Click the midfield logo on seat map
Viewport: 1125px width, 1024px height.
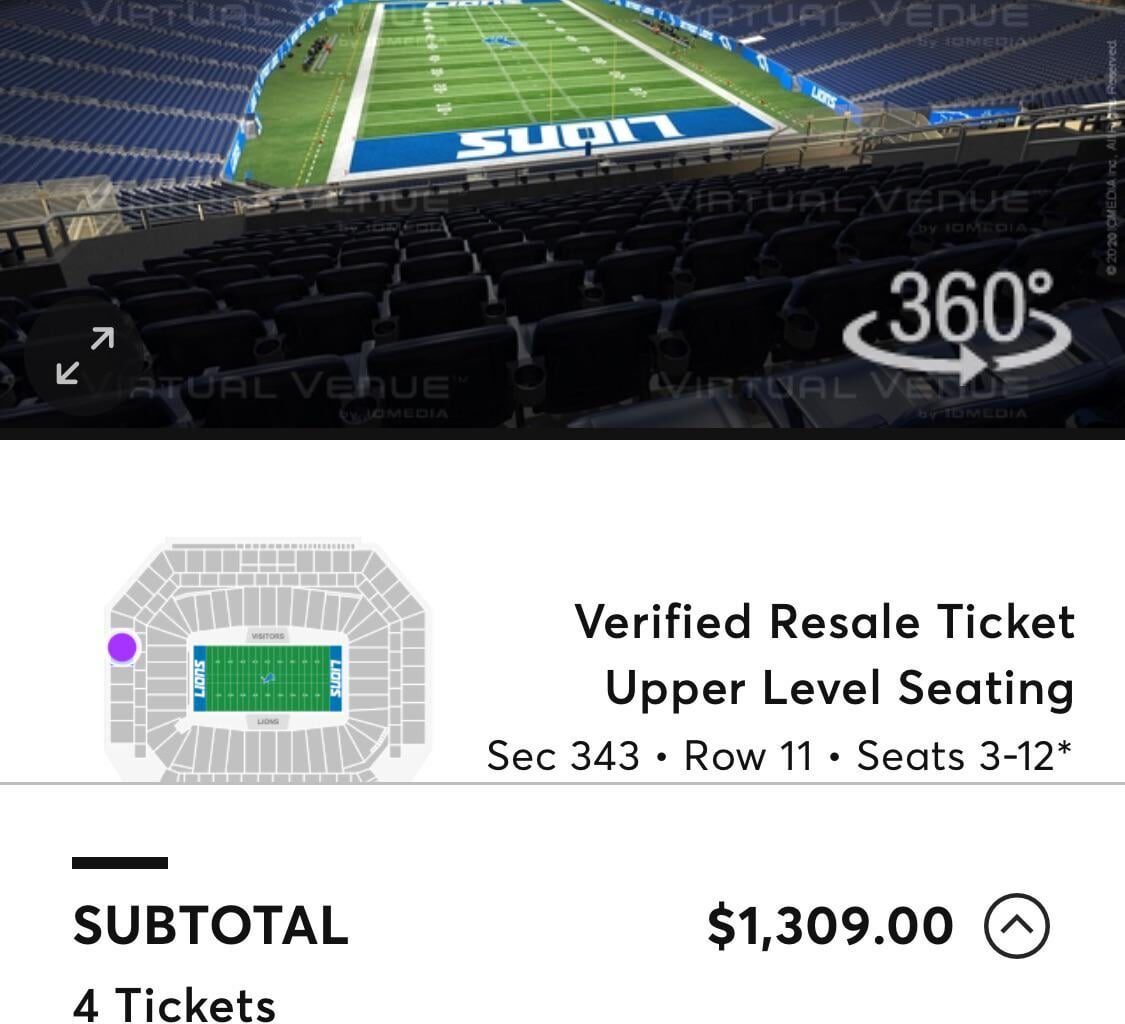click(x=267, y=679)
